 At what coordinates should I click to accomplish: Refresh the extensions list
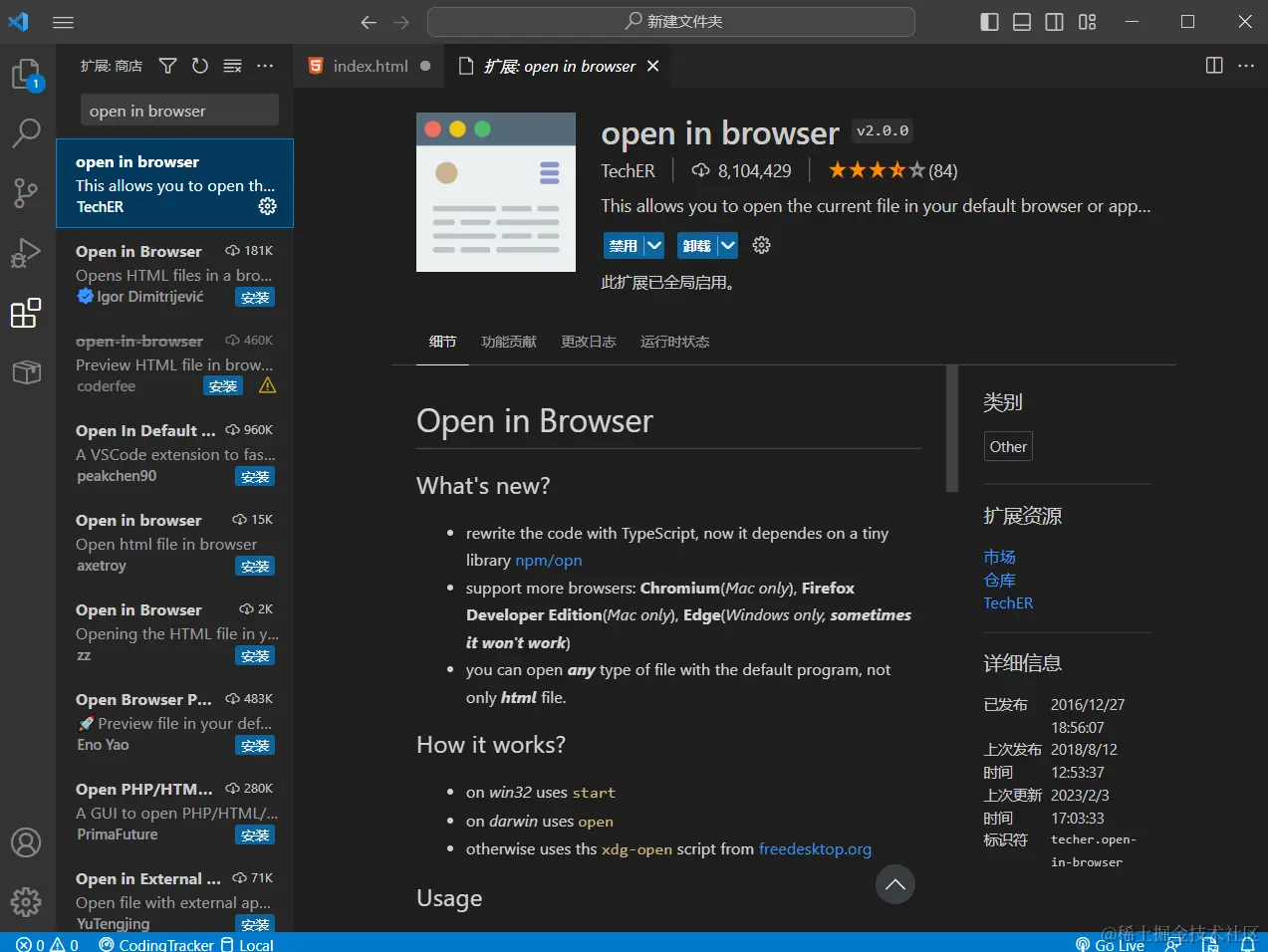pyautogui.click(x=200, y=66)
